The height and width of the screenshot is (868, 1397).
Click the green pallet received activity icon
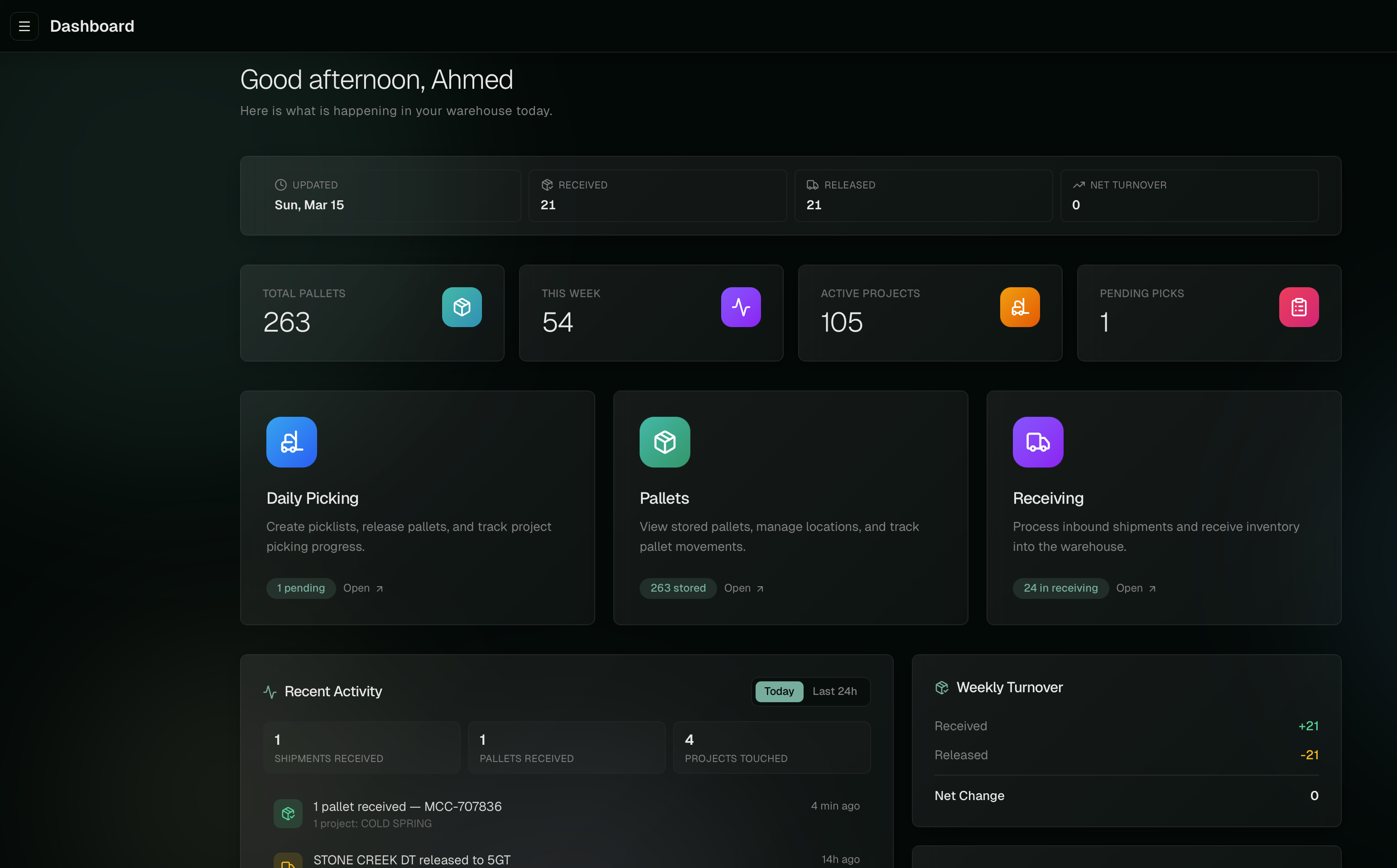(288, 814)
